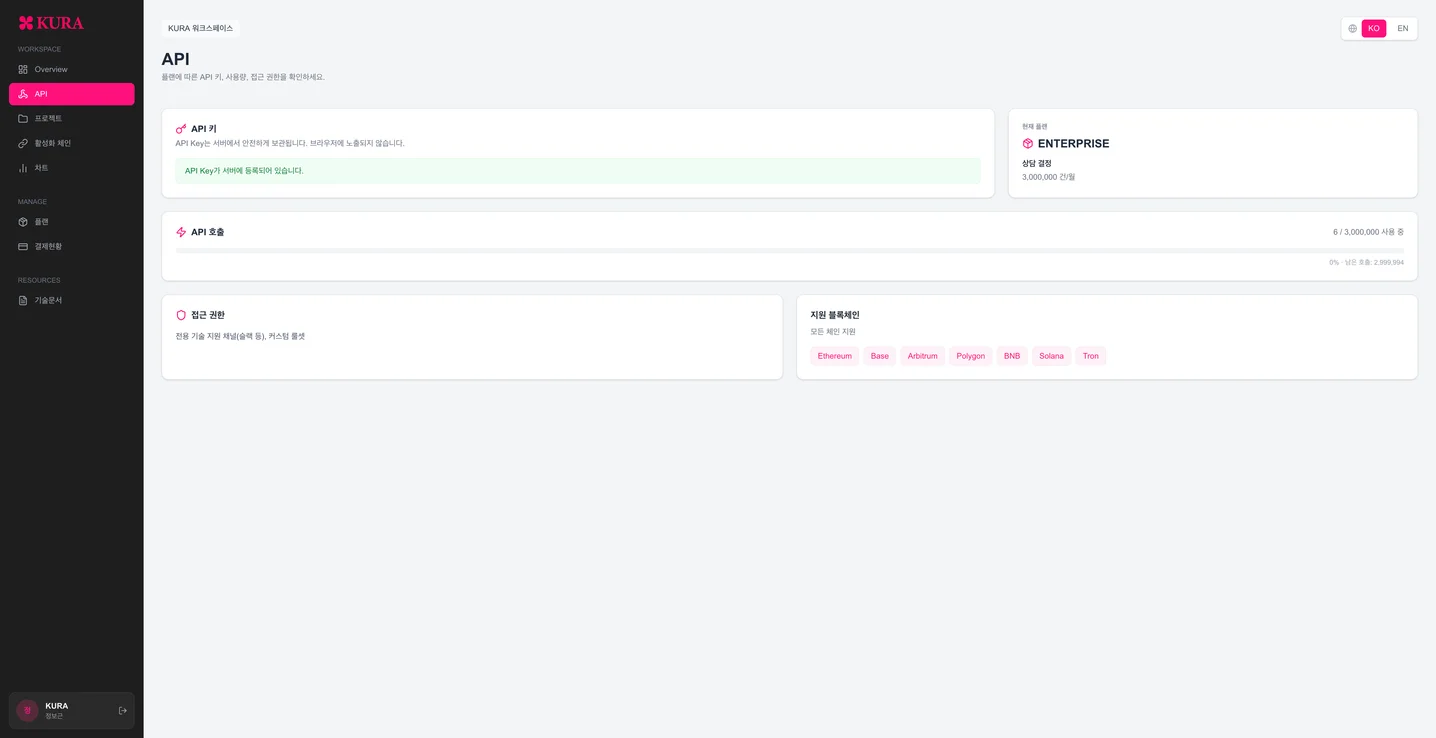Select the API sidebar menu item
Screen dimensions: 1436x738
(72, 94)
